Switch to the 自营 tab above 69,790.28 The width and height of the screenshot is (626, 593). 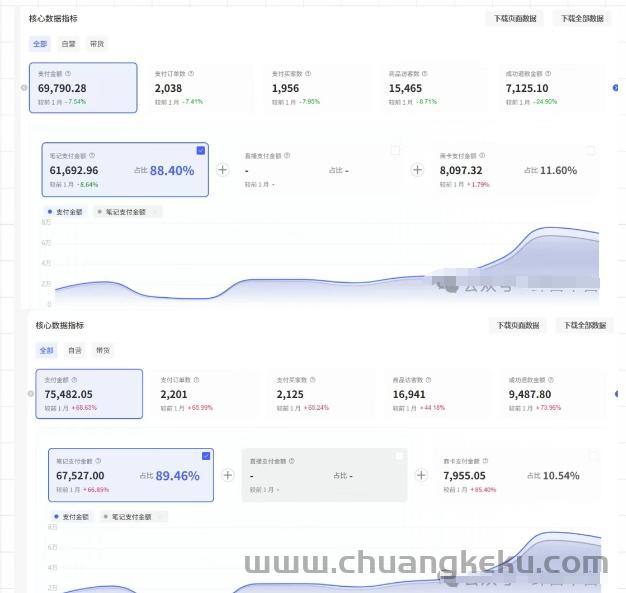pos(68,44)
